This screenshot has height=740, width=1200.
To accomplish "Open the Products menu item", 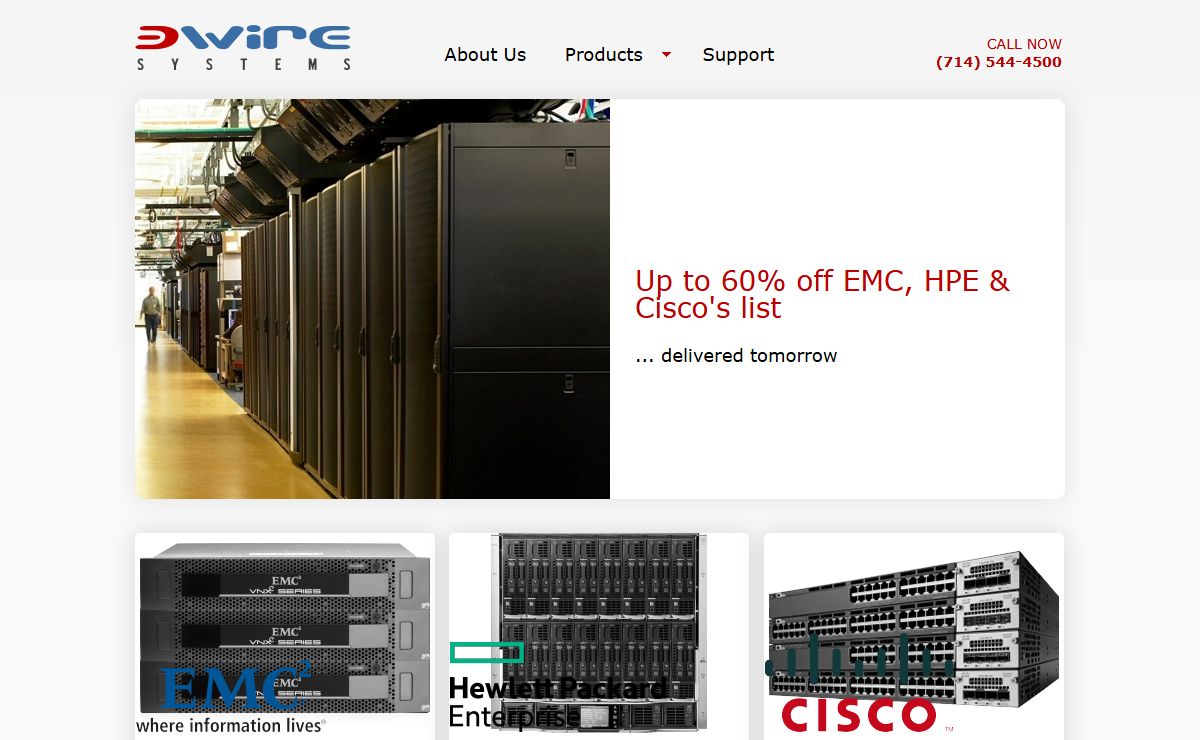I will point(603,55).
